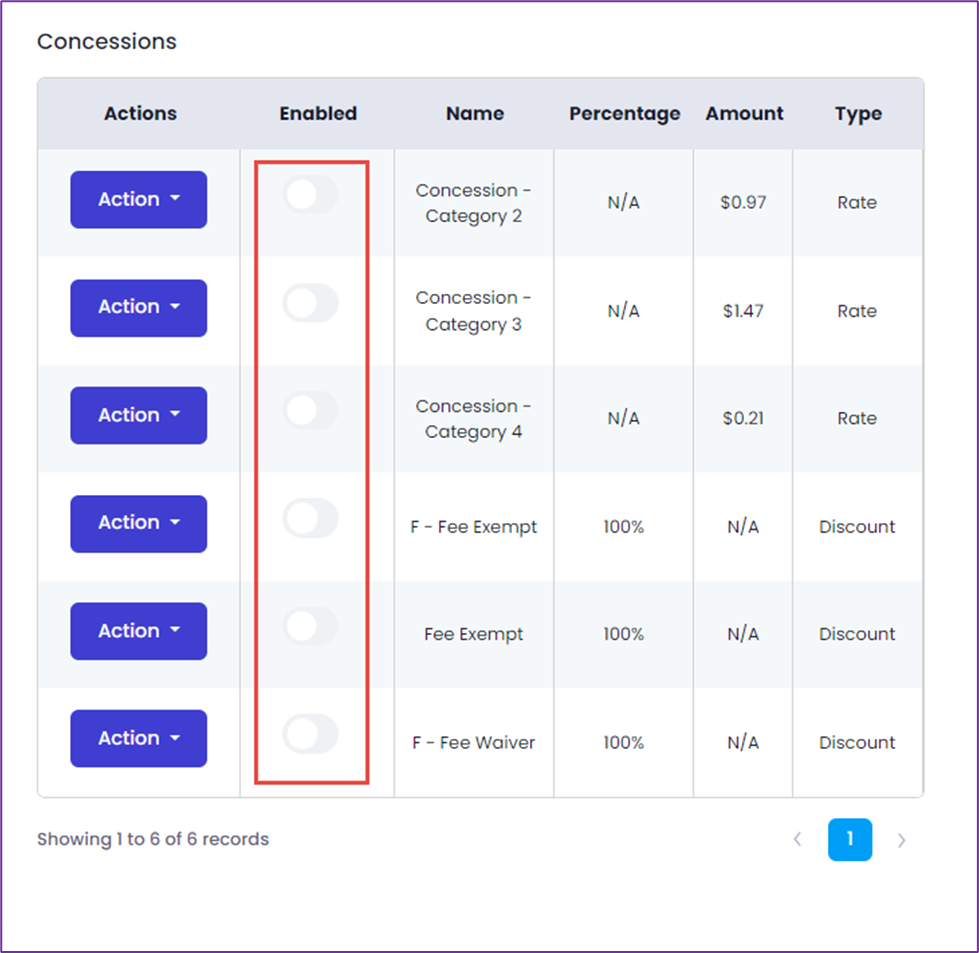Click the Percentage column header
This screenshot has height=953, width=979.
[624, 114]
